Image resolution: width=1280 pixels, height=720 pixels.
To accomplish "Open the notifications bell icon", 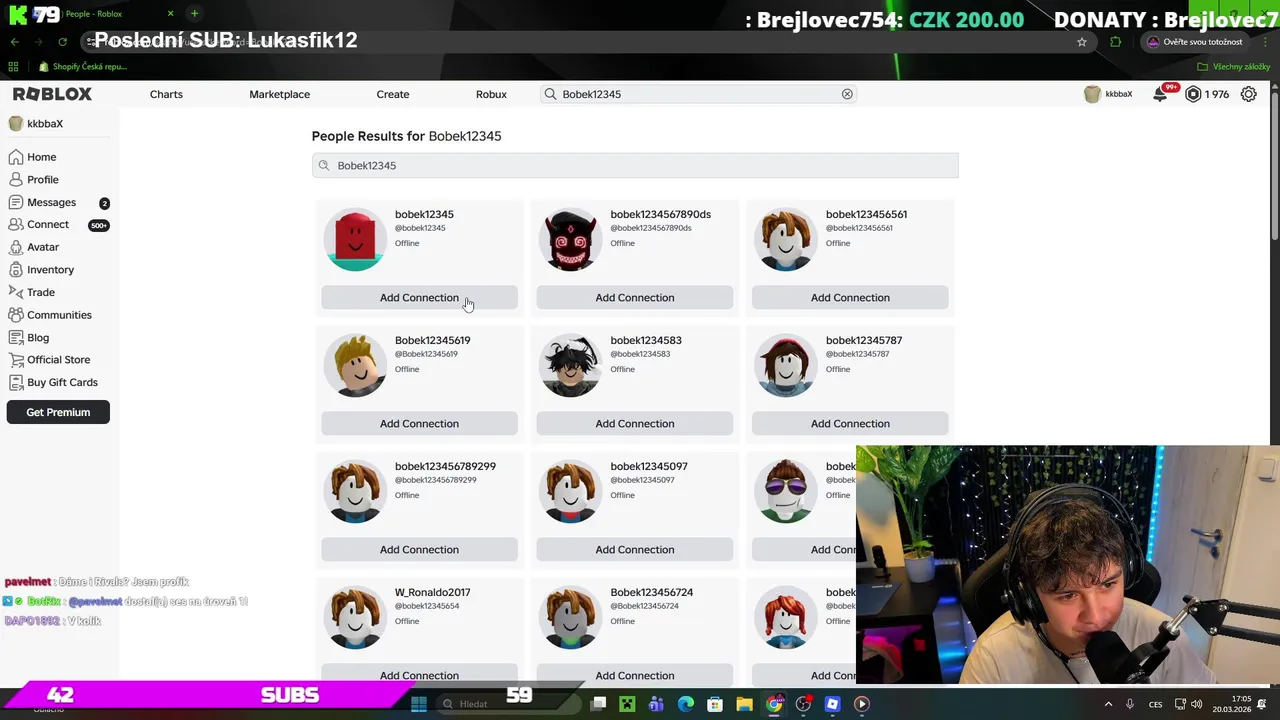I will [1160, 94].
